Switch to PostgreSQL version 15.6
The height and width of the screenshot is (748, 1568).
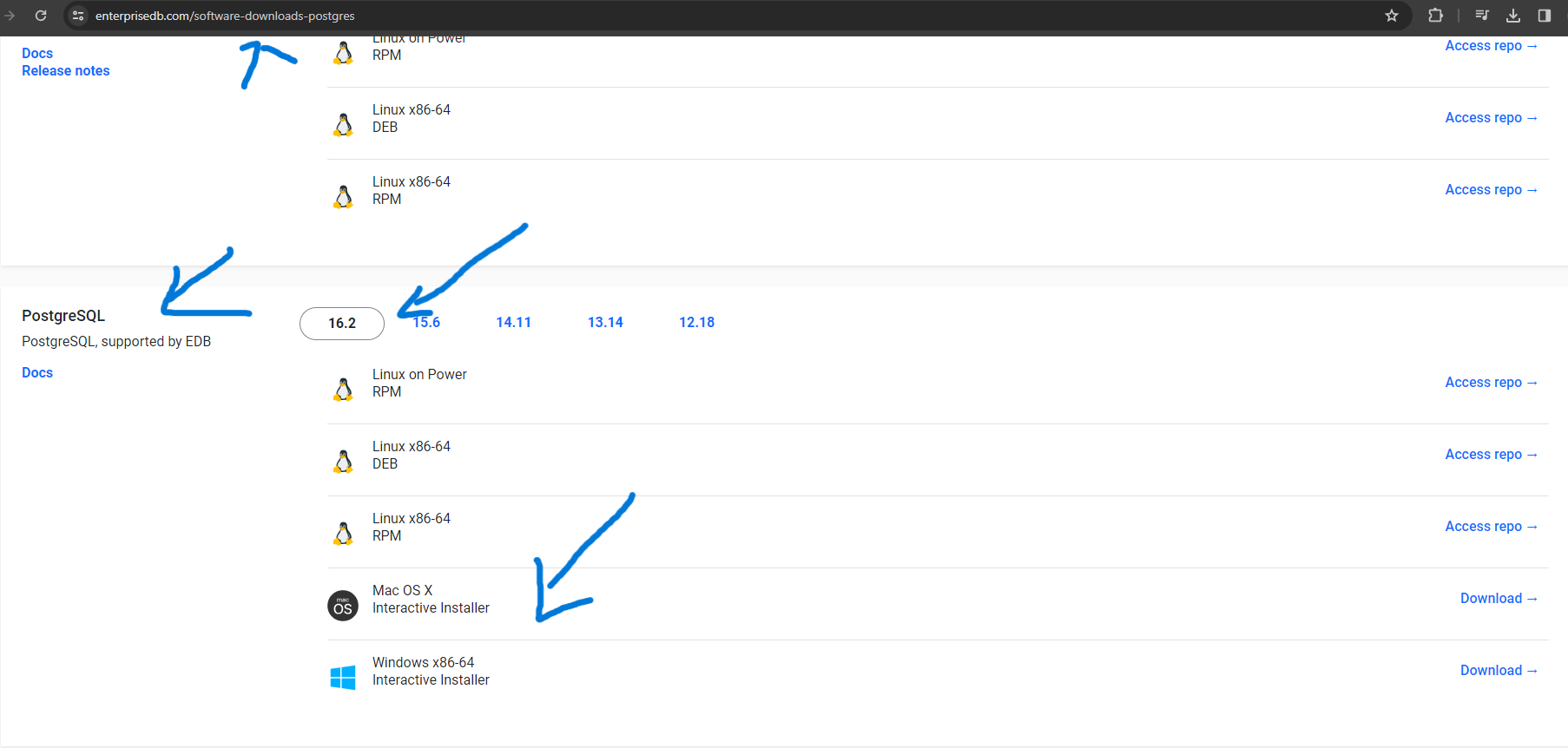(x=426, y=323)
